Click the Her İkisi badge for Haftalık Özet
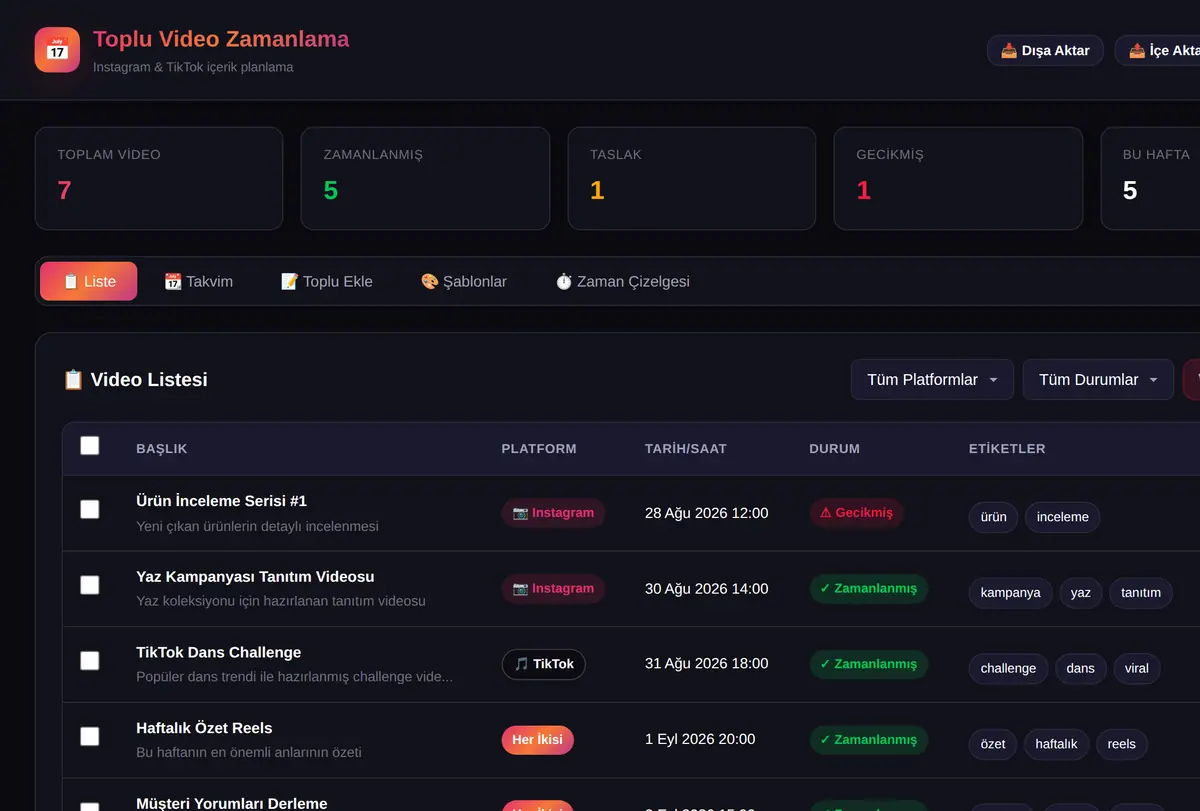The height and width of the screenshot is (811, 1200). tap(537, 740)
